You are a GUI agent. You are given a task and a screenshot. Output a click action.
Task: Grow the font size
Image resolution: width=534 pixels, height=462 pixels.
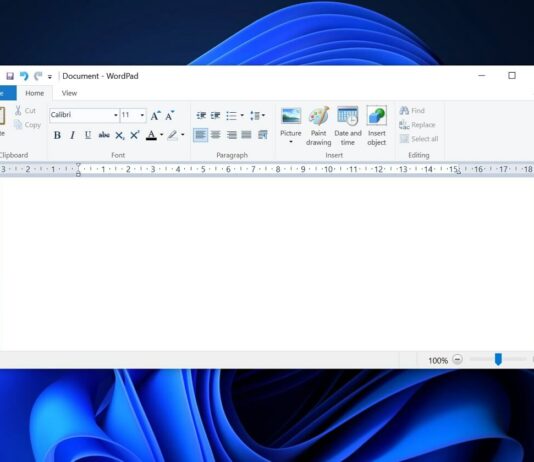point(155,115)
